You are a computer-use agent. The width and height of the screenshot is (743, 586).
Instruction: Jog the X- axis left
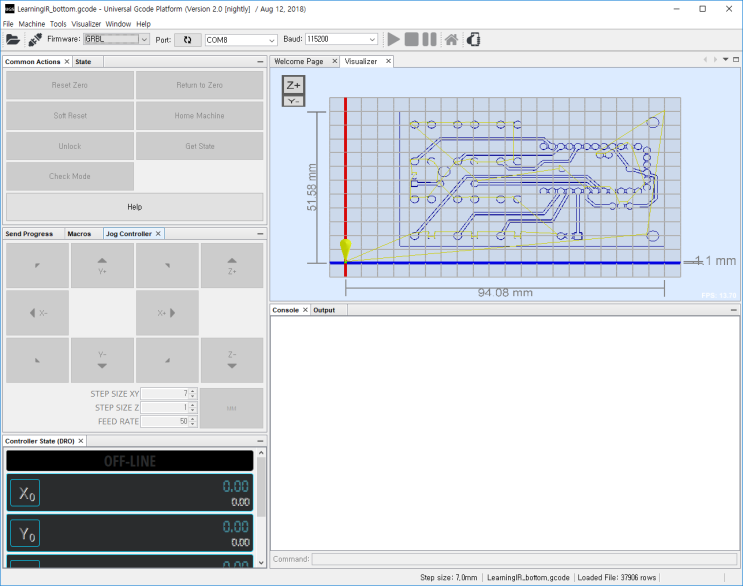(x=37, y=313)
